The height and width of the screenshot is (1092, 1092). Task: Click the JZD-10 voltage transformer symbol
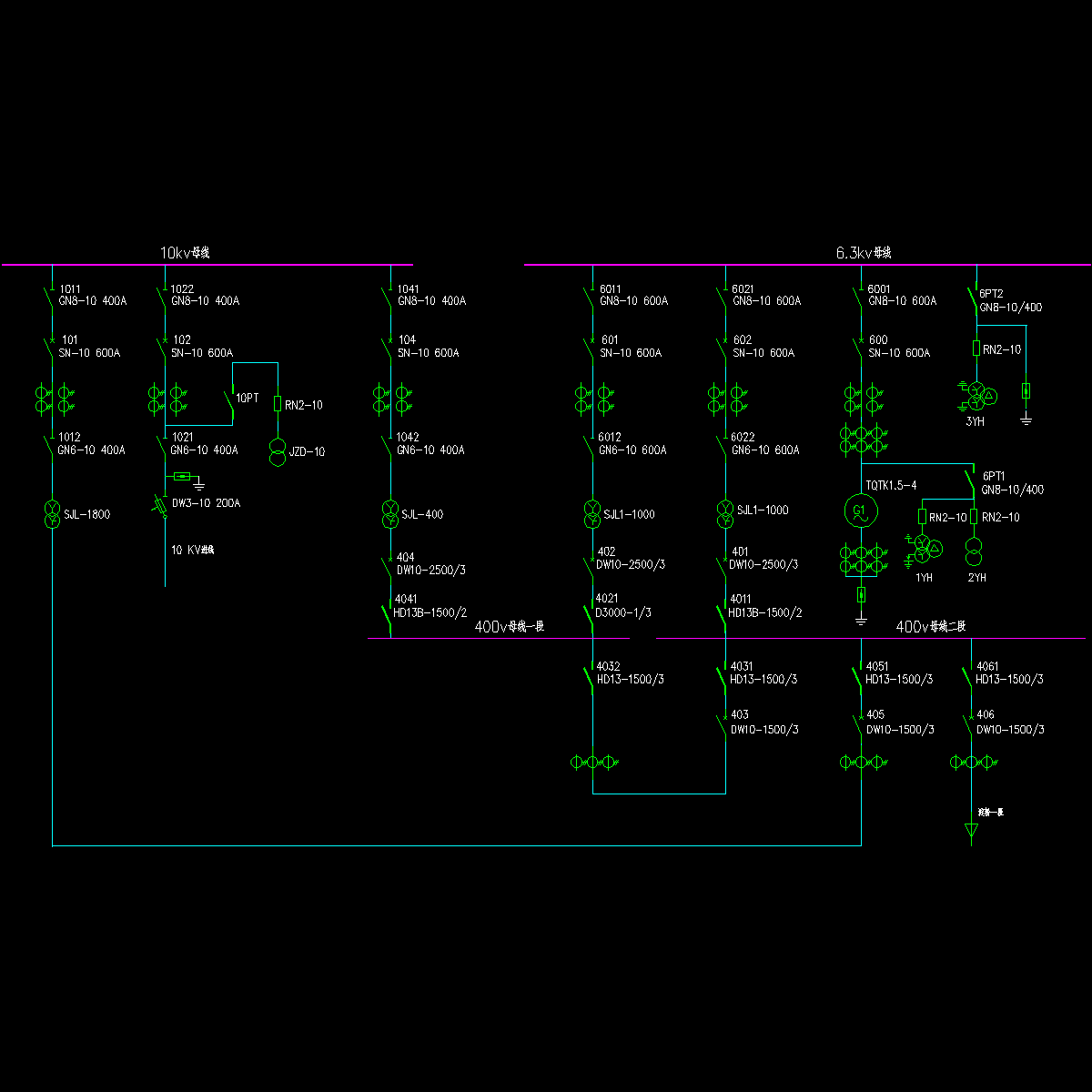[278, 451]
